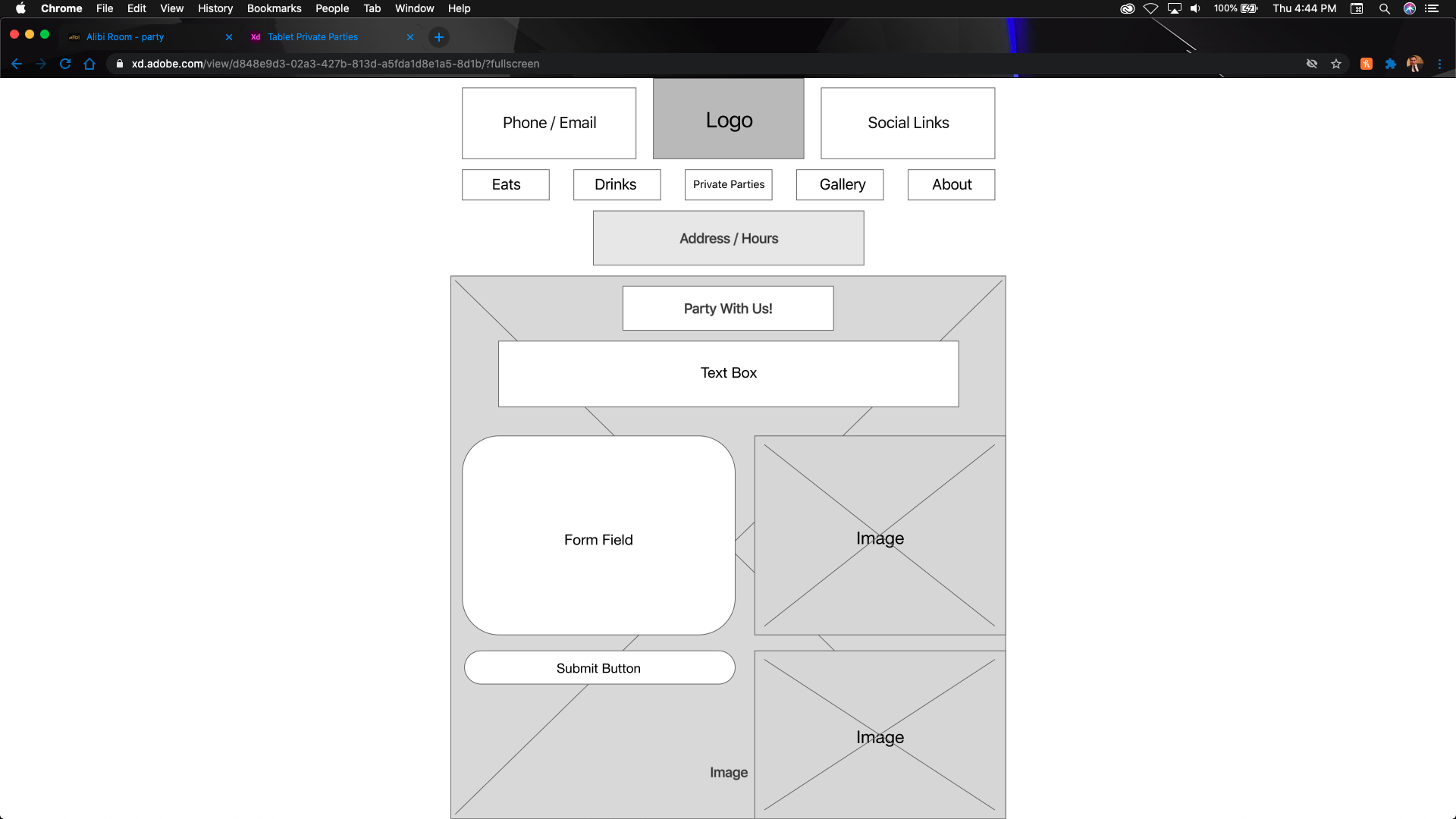Open Spotlight search in menu bar
The width and height of the screenshot is (1456, 819).
click(1384, 8)
